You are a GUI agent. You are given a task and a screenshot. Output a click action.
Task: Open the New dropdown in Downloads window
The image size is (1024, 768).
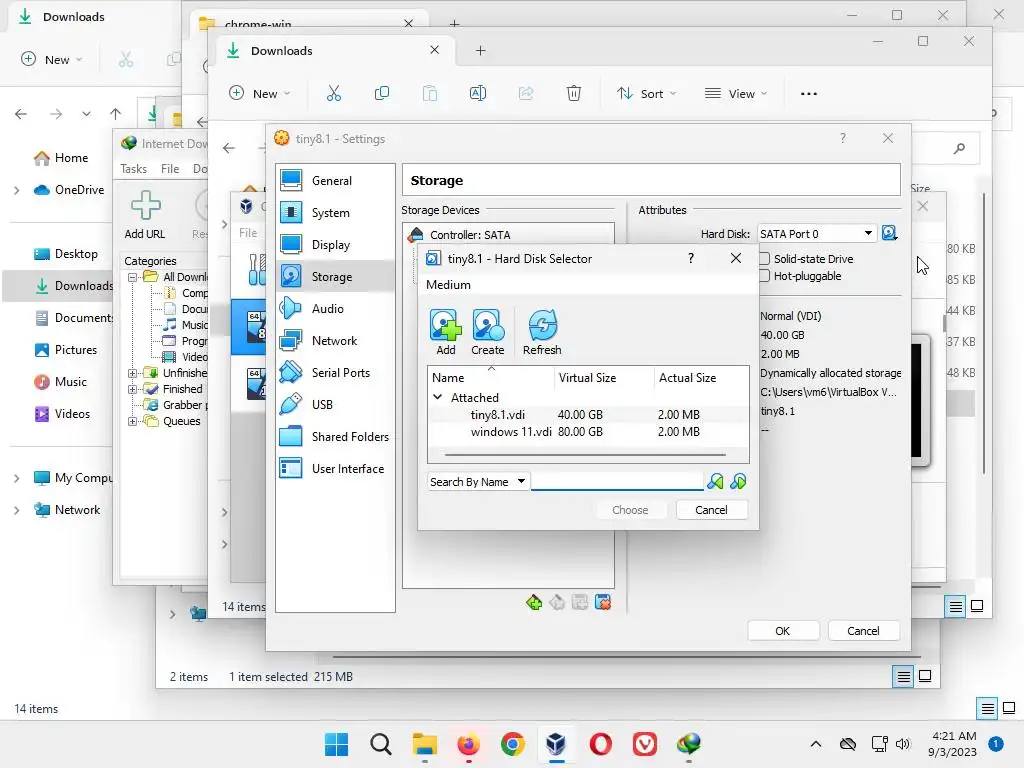[x=259, y=93]
